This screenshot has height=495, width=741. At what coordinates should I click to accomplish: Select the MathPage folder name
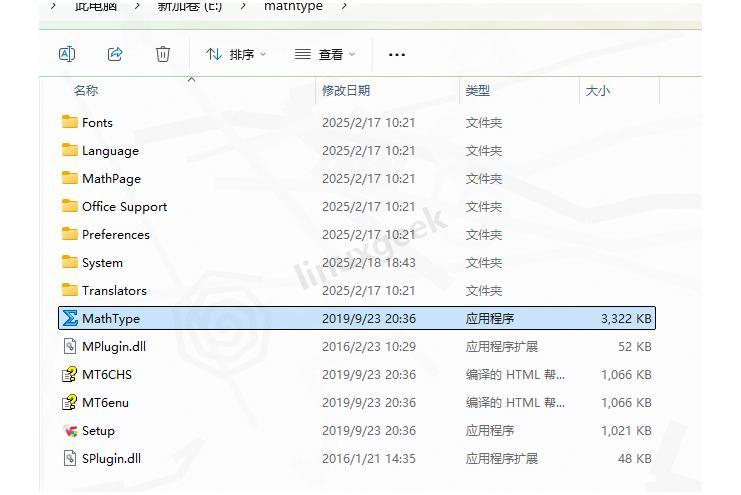[112, 179]
